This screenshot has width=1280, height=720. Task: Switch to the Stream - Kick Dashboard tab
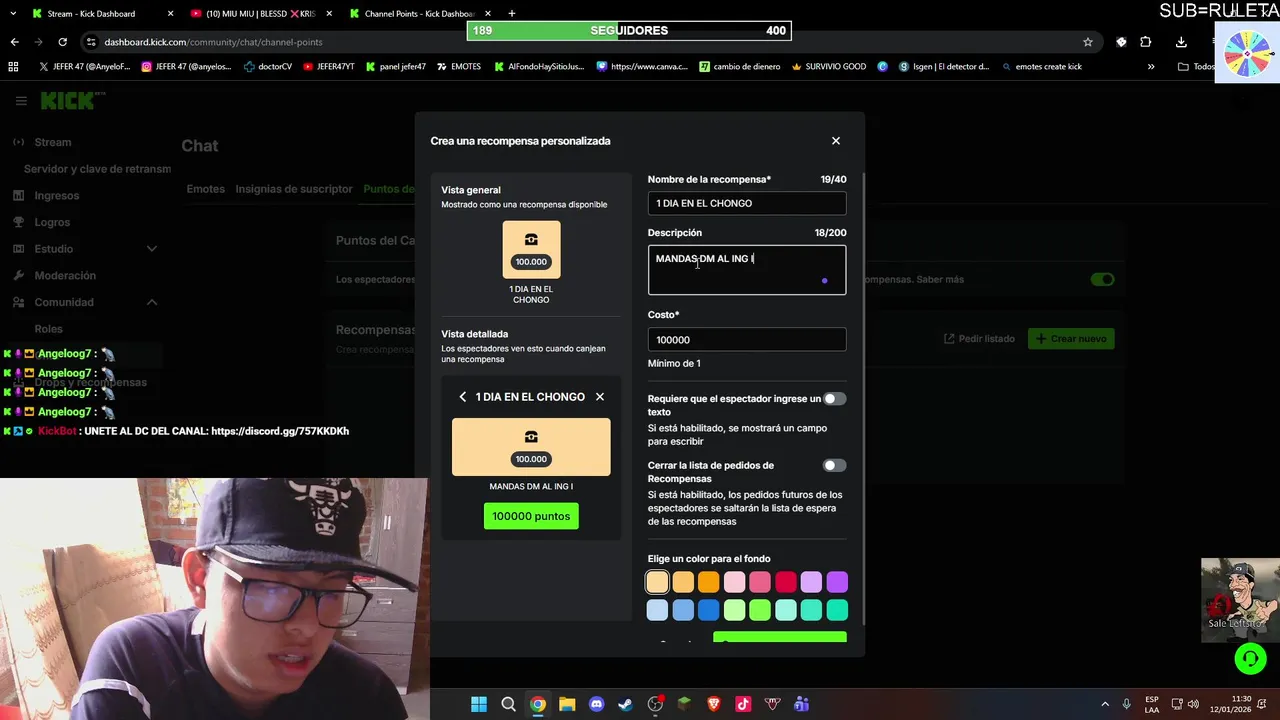tap(92, 14)
